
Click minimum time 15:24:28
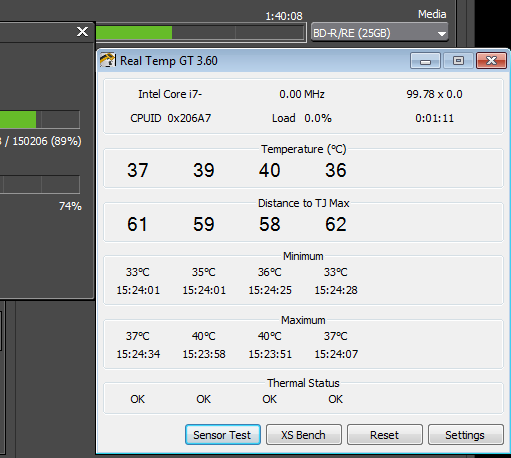pyautogui.click(x=336, y=290)
